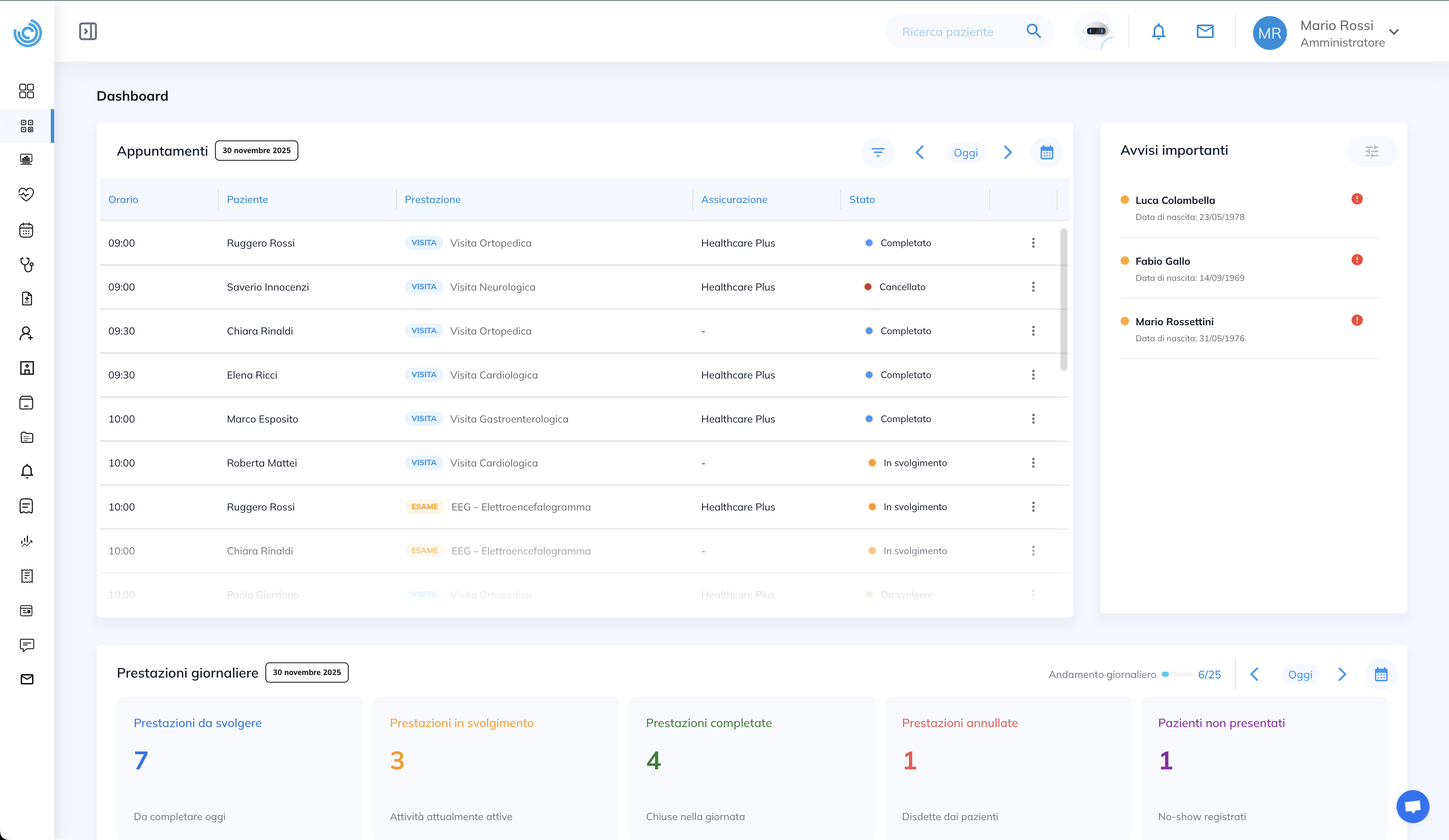Open row options for Saverio Innocenzi appointment
The height and width of the screenshot is (840, 1449).
click(1033, 287)
